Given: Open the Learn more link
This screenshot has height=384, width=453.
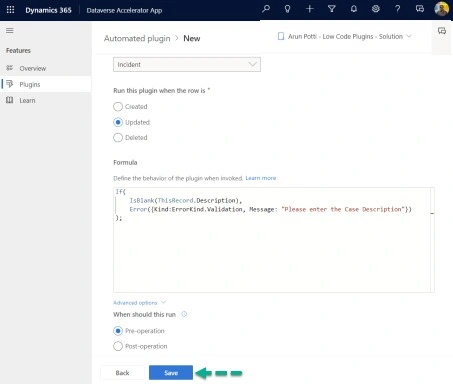Looking at the screenshot, I should 261,178.
